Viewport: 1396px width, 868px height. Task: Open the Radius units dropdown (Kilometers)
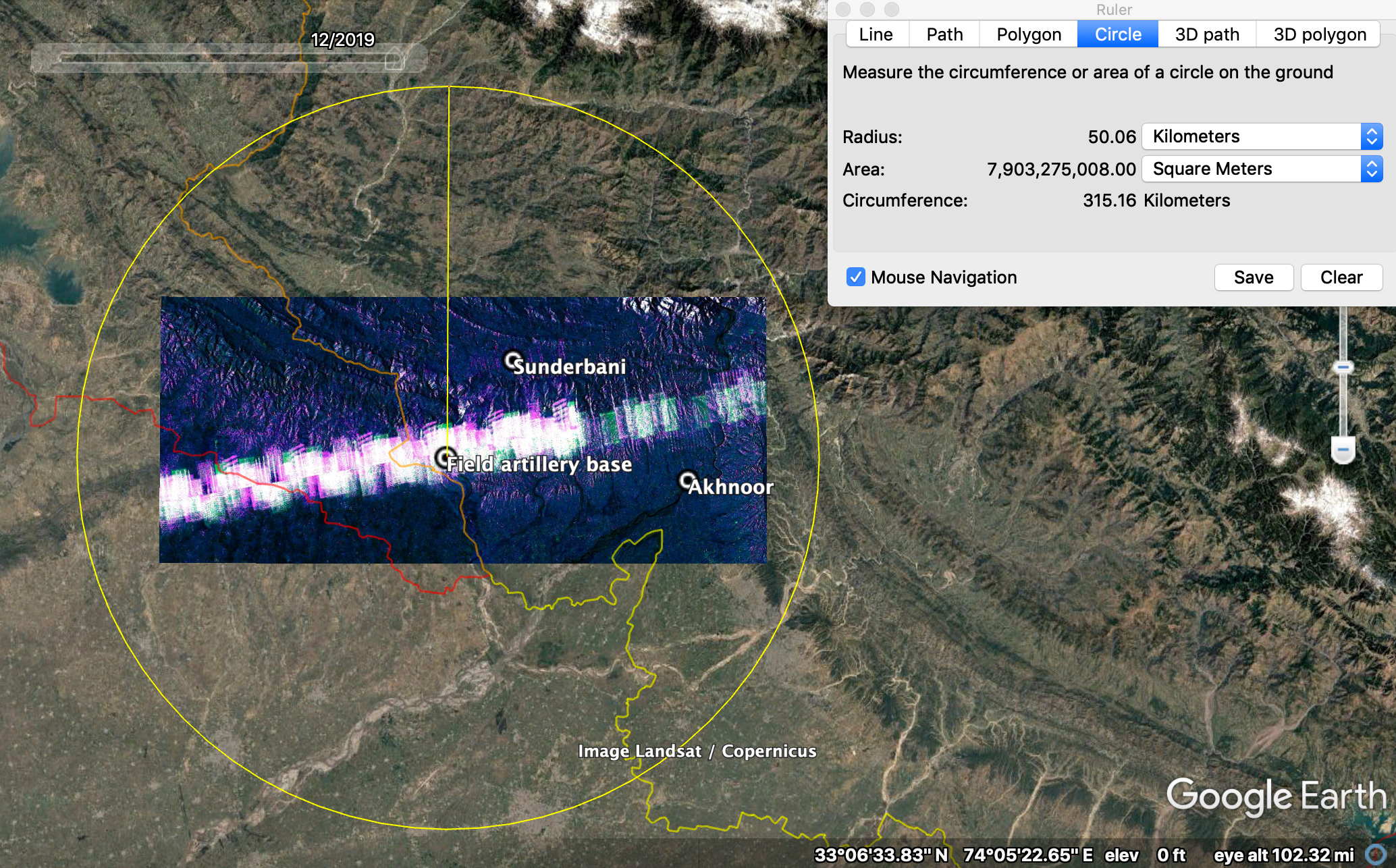click(1262, 136)
